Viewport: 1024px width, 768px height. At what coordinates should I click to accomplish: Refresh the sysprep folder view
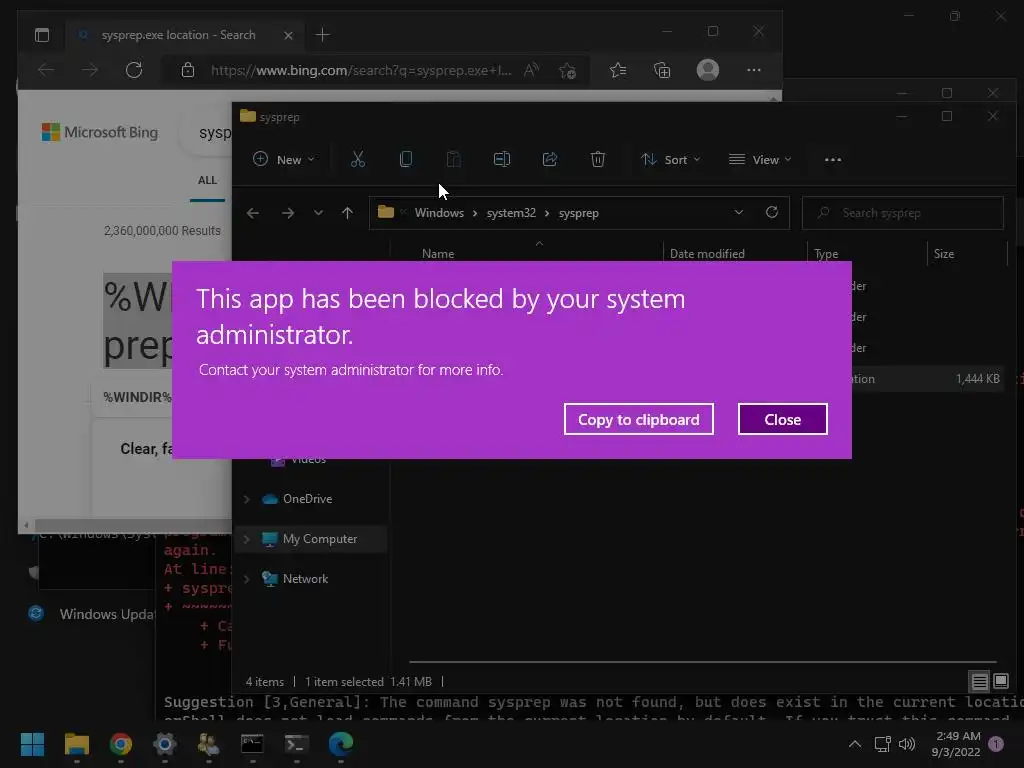coord(772,213)
